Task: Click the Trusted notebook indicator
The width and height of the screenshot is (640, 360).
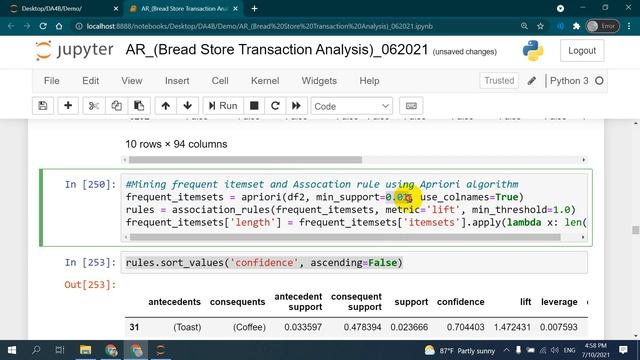Action: (499, 81)
